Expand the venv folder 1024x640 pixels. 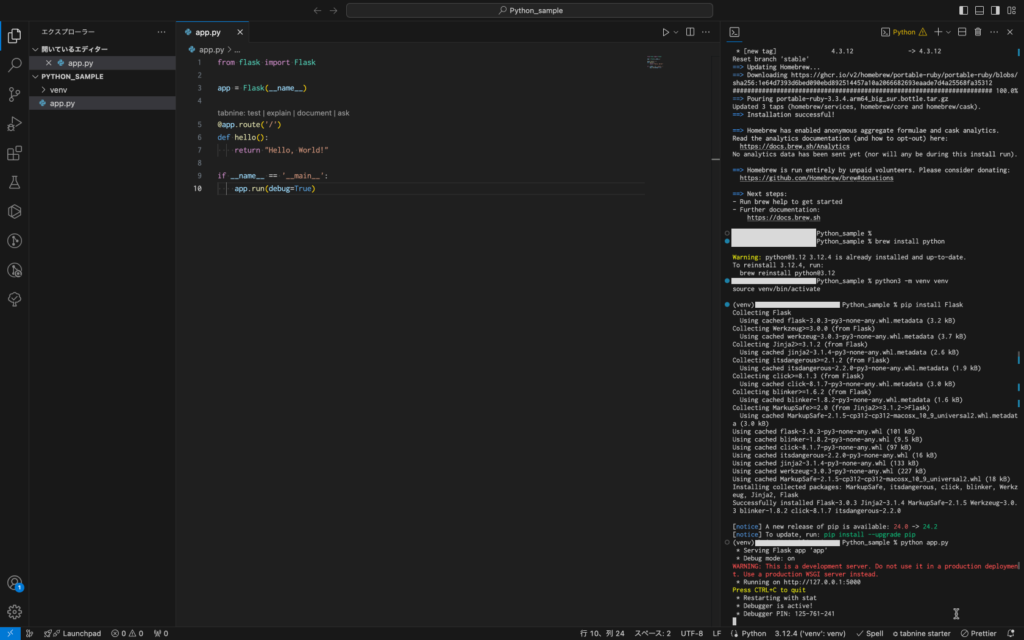tap(58, 90)
